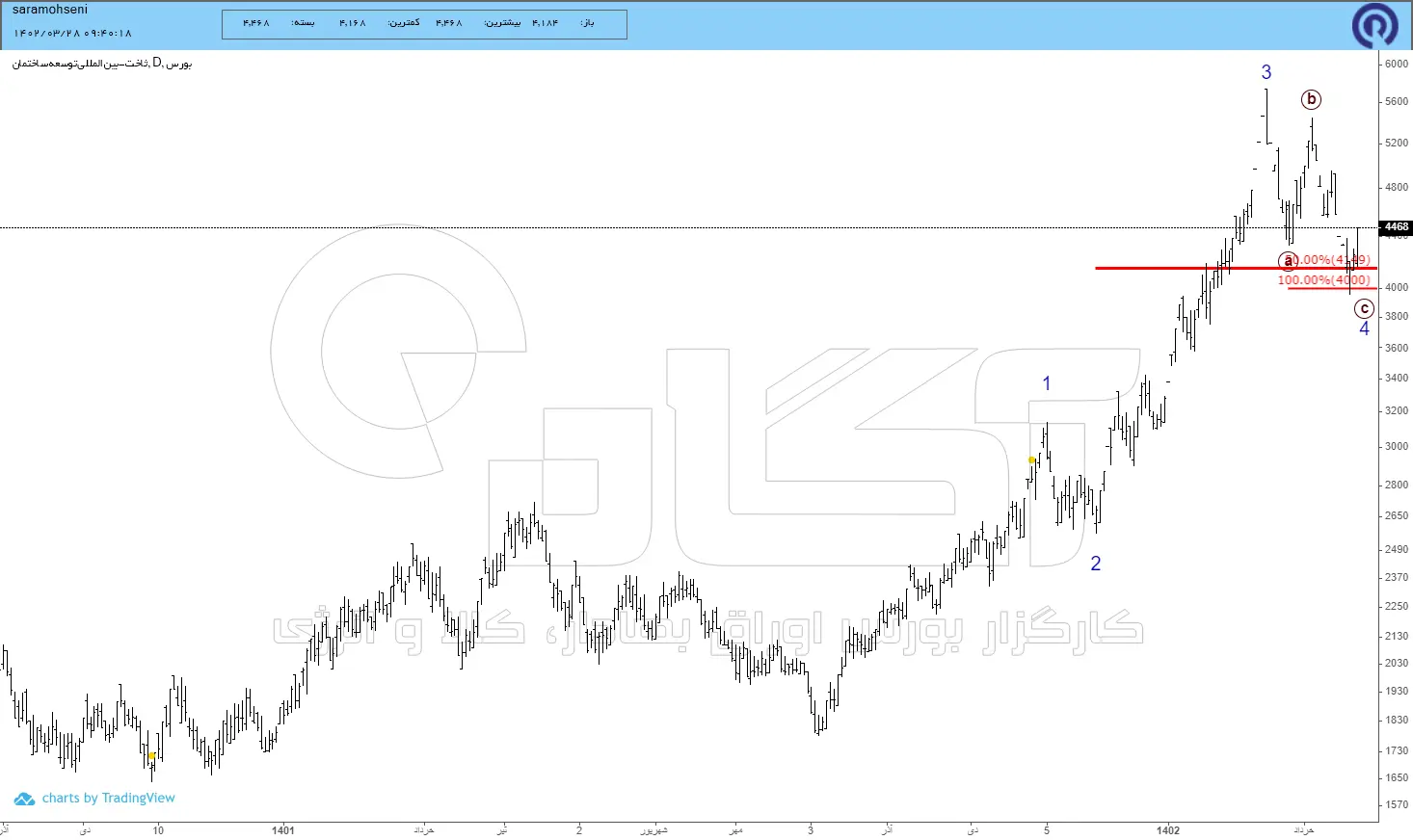Click the date and time stamp in the header

click(72, 34)
